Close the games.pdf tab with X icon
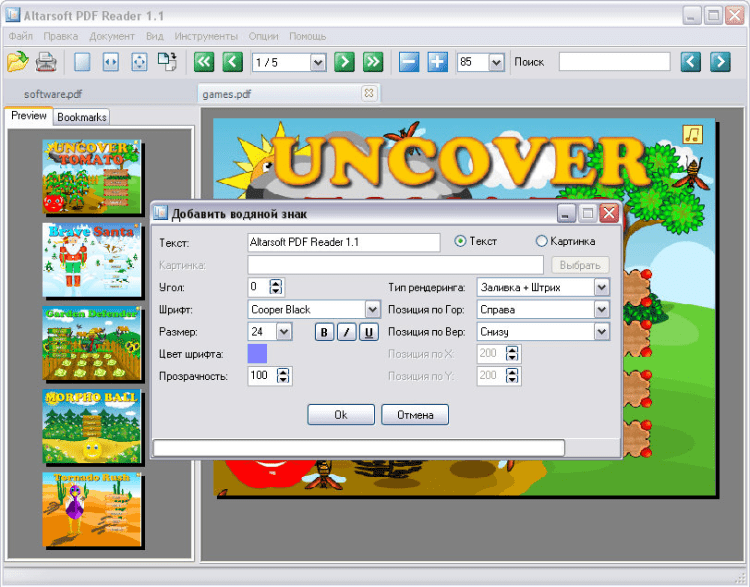This screenshot has height=587, width=750. click(369, 93)
